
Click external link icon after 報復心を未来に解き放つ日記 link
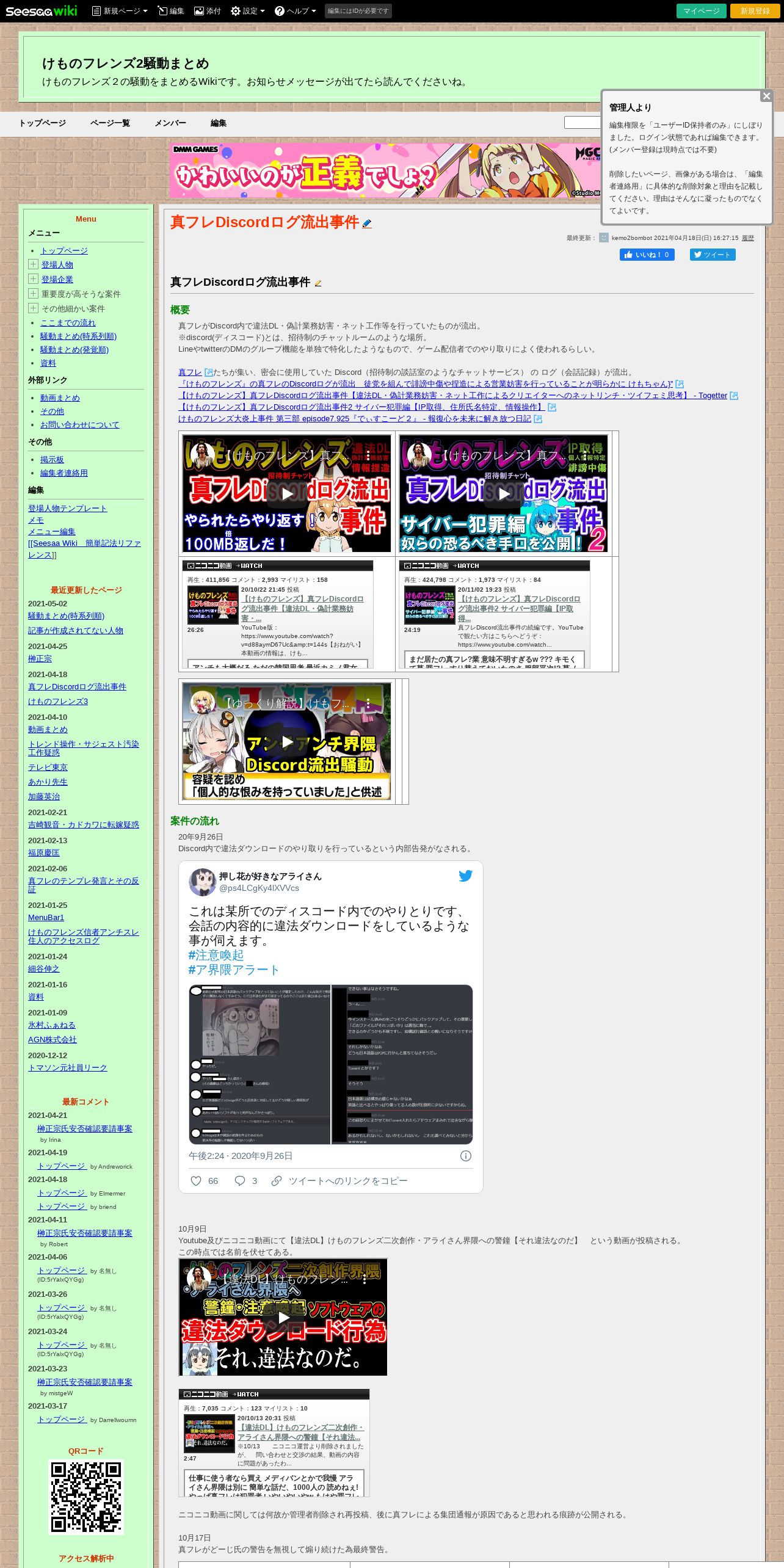pos(538,419)
